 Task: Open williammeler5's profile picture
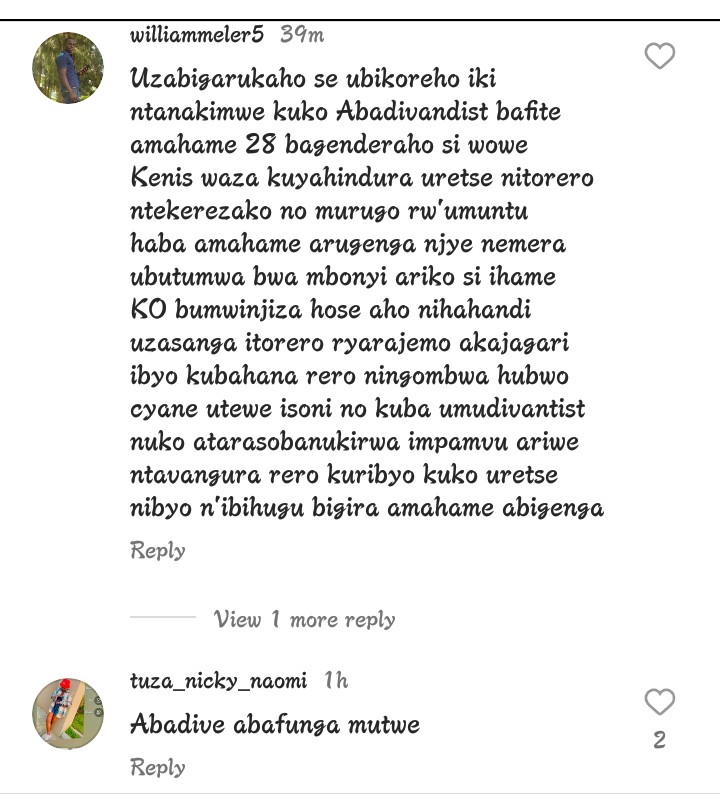(68, 68)
